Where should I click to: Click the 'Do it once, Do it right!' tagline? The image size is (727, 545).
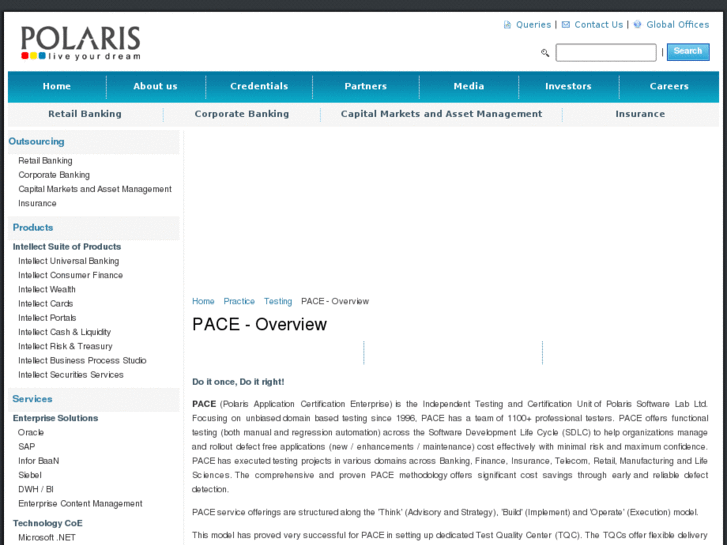click(x=238, y=382)
